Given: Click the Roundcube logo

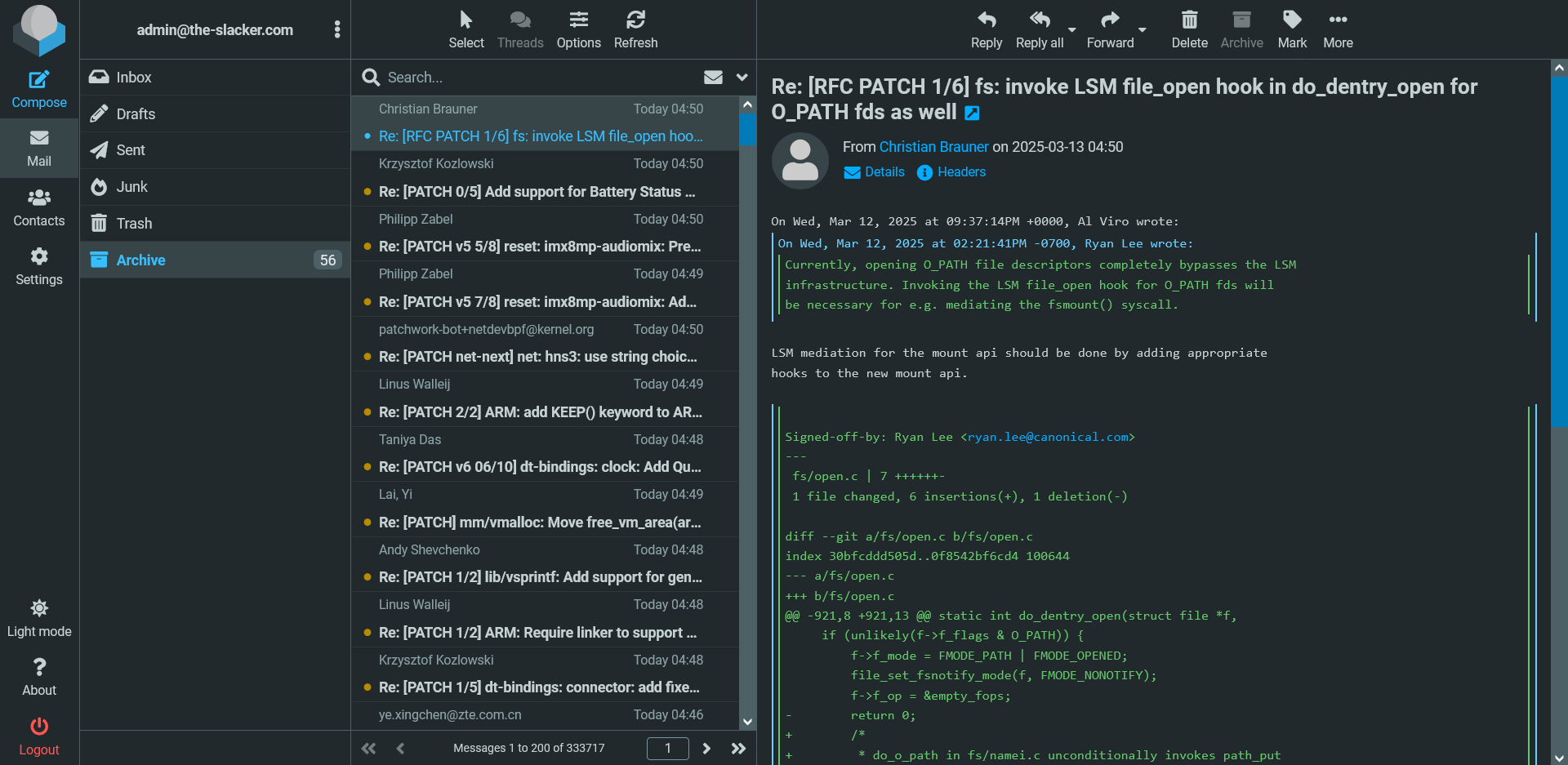Looking at the screenshot, I should [x=39, y=29].
